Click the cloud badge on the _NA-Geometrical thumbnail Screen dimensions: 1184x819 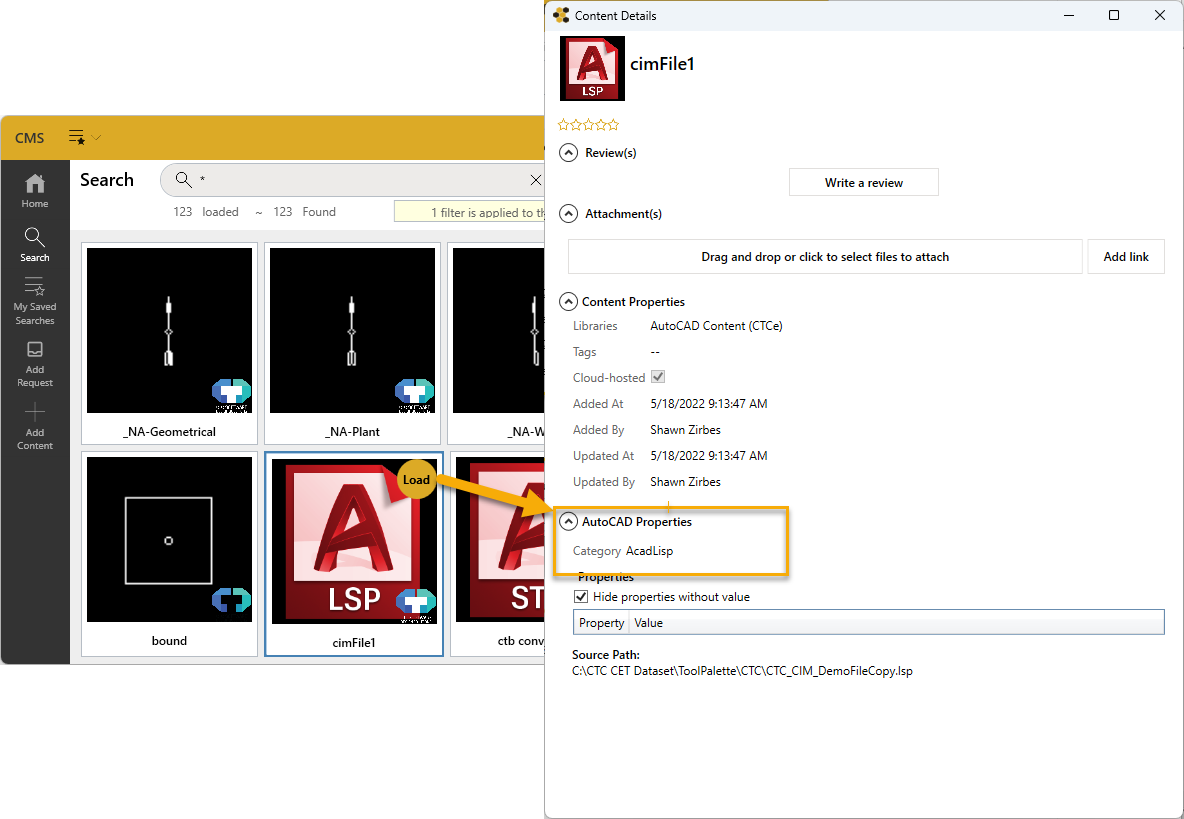coord(231,395)
